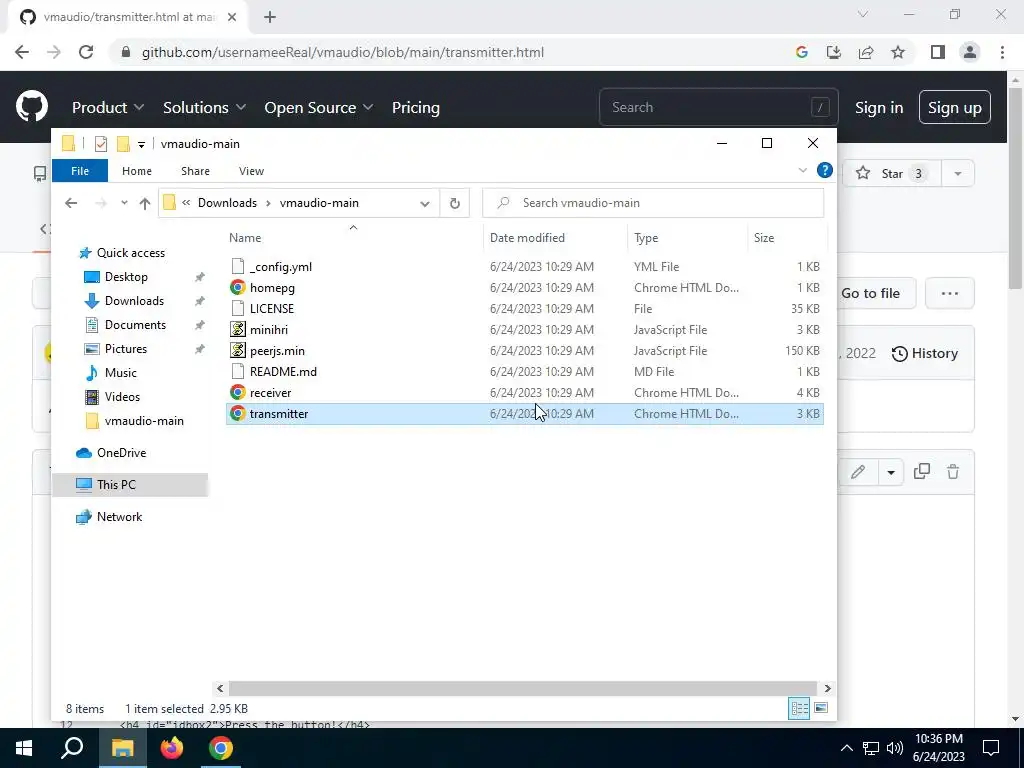Click Pricing in GitHub navigation
This screenshot has height=768, width=1024.
tap(415, 107)
